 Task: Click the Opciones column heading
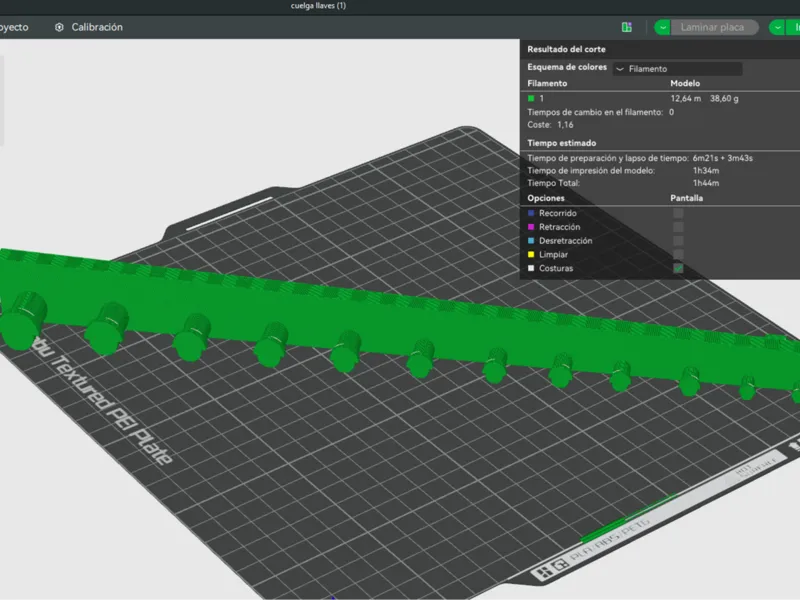(x=545, y=198)
